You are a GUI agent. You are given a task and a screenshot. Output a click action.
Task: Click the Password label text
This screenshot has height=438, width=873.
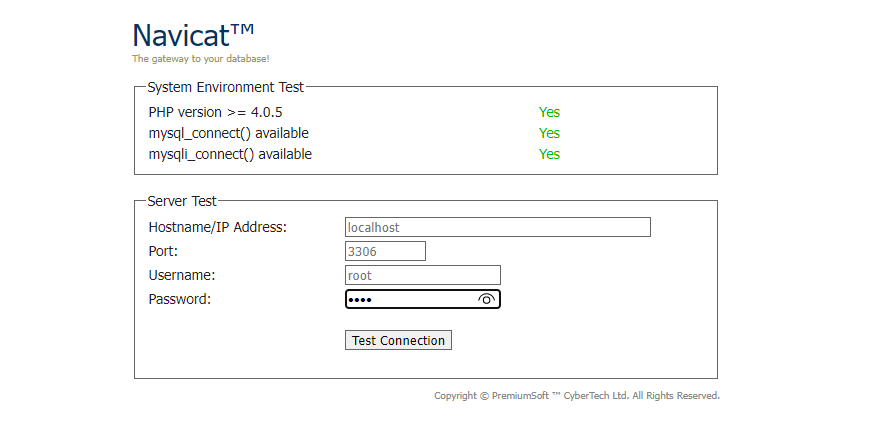tap(180, 299)
